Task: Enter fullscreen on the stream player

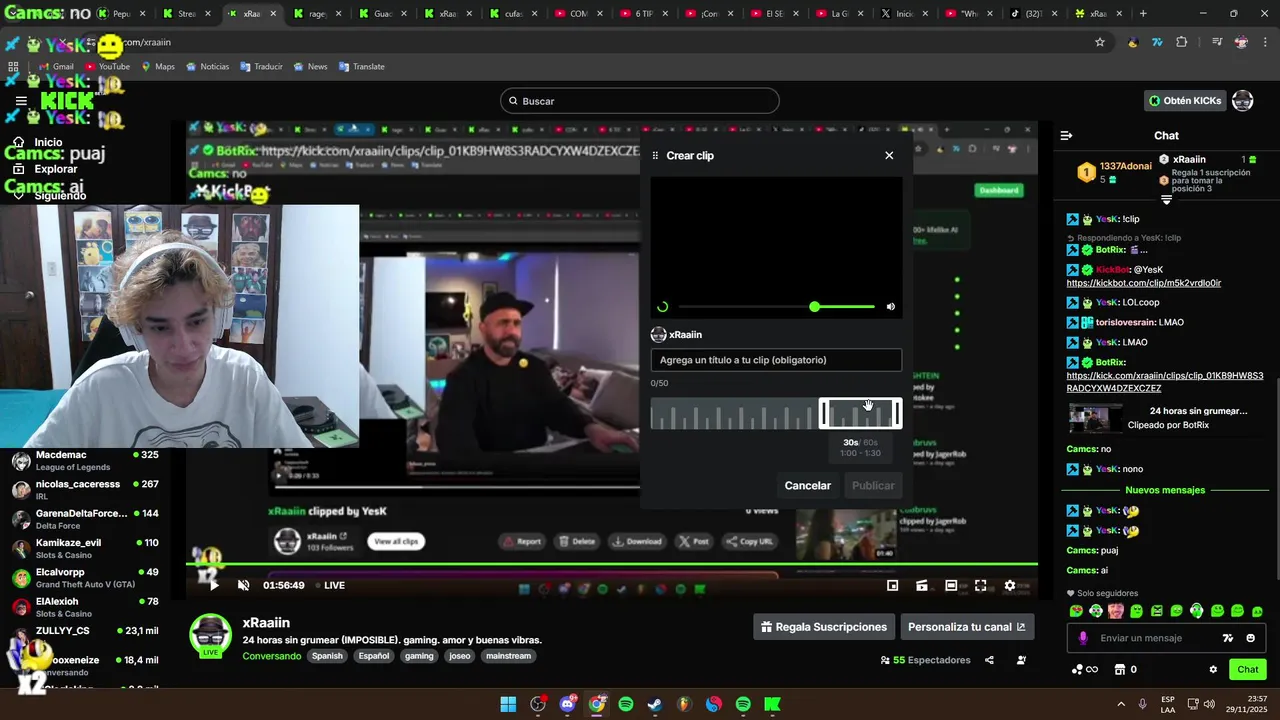Action: tap(981, 585)
